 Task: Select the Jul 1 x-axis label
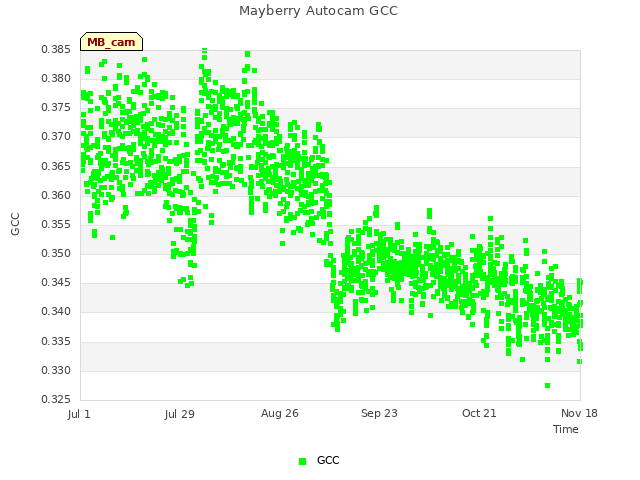click(x=79, y=414)
